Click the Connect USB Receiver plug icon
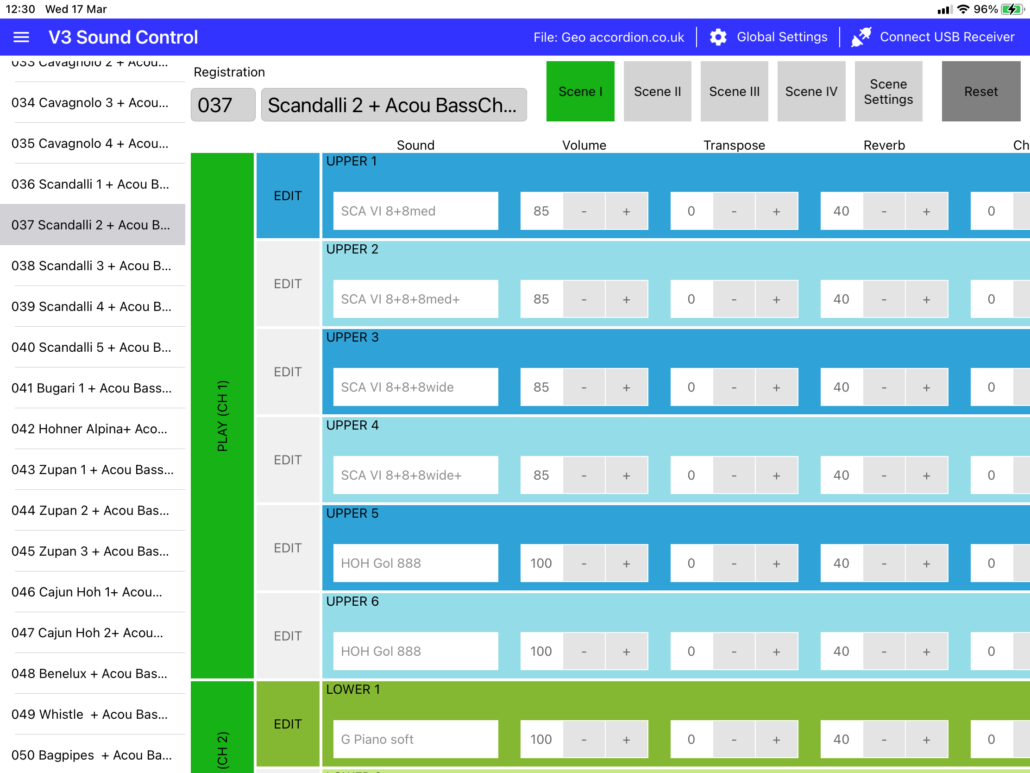 (x=861, y=37)
